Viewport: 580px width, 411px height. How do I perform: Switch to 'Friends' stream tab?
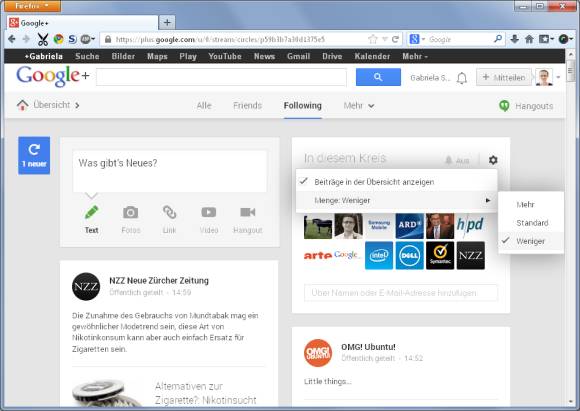[247, 106]
